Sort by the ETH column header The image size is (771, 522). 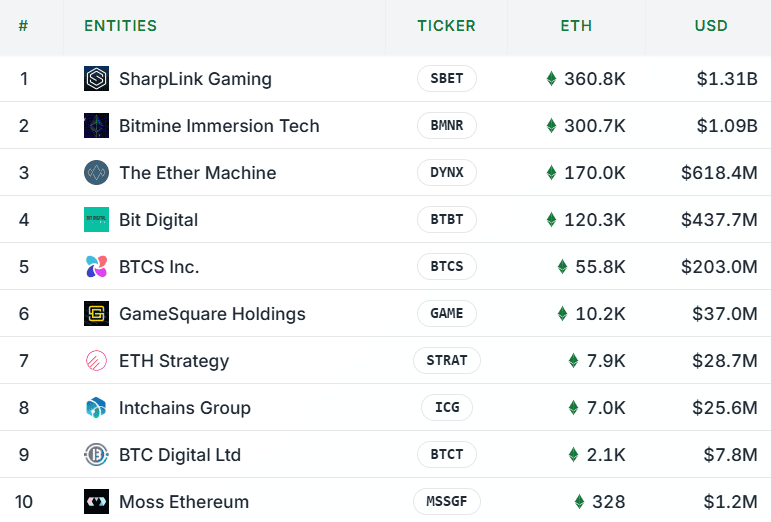(x=576, y=26)
